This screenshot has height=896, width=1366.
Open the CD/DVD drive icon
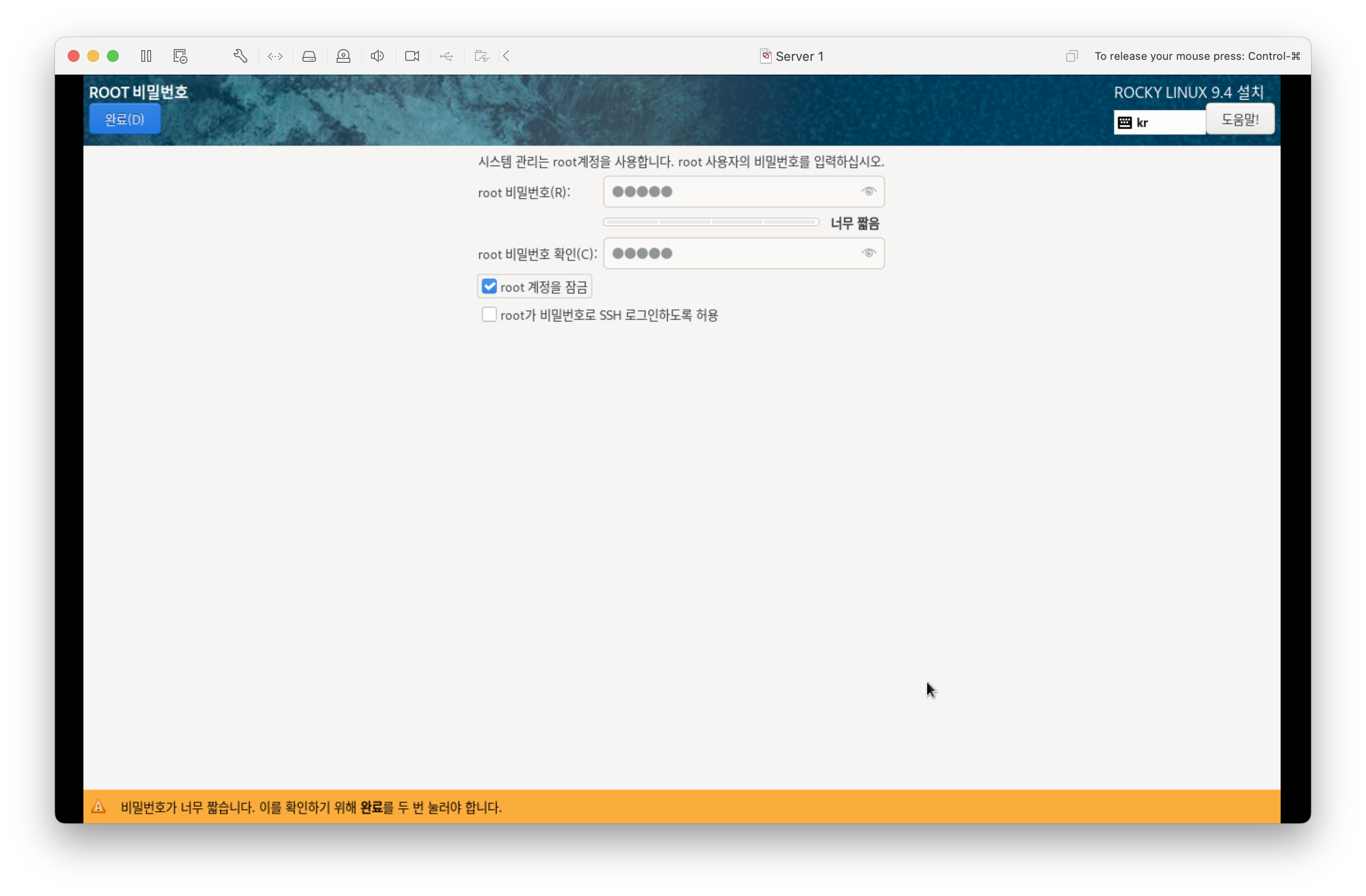pos(343,55)
